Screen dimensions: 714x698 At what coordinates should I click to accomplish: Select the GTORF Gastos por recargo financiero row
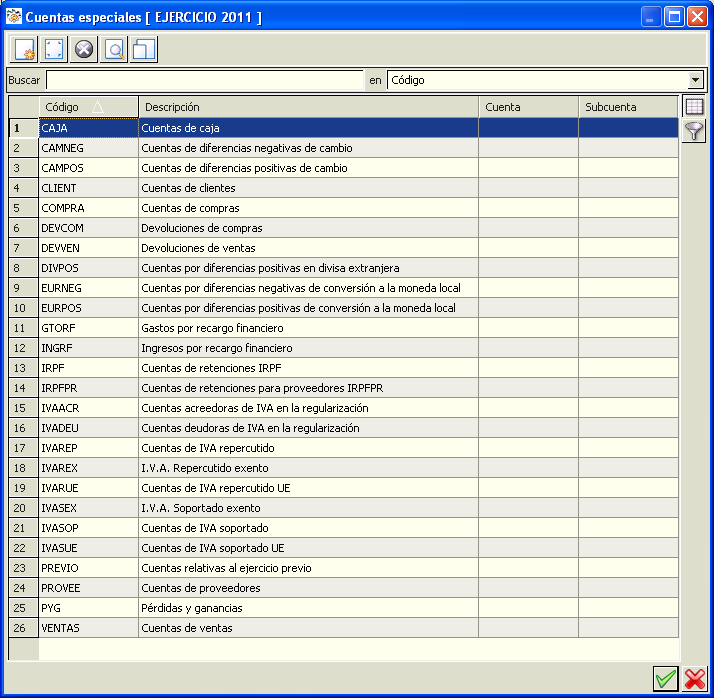click(x=344, y=328)
